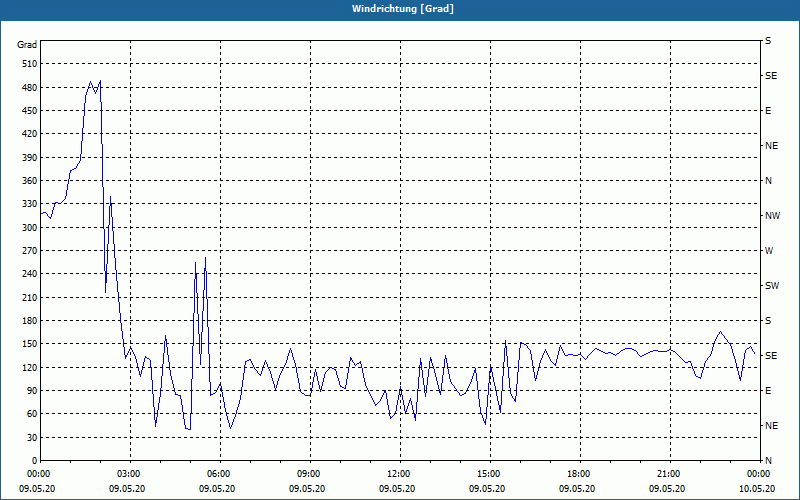Click the 09:00 time label
The height and width of the screenshot is (500, 800).
[x=310, y=474]
